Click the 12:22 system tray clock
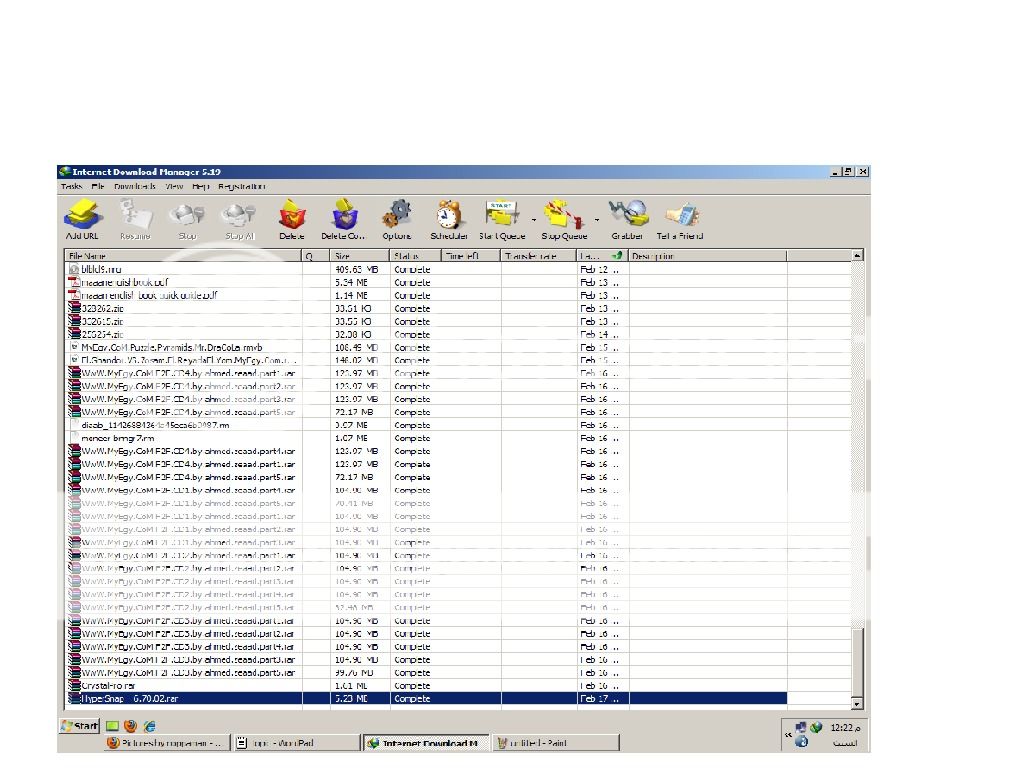This screenshot has width=1024, height=768. click(845, 728)
